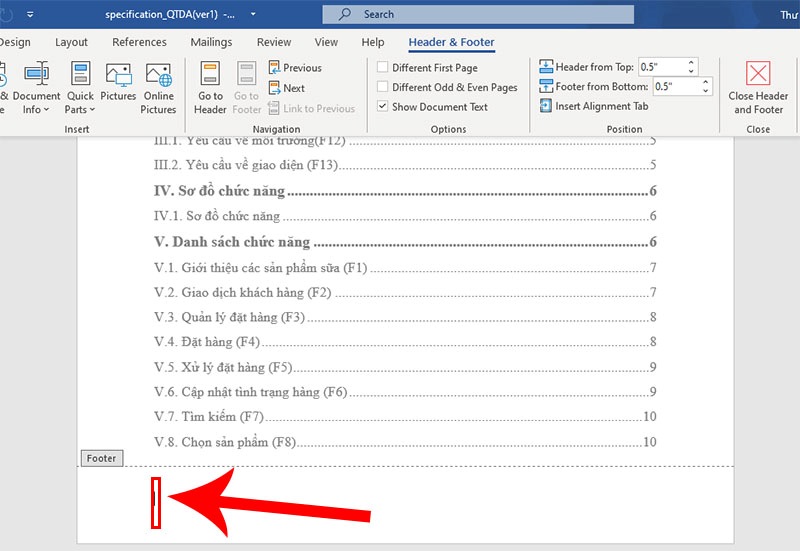Enable Different First Page checkbox
Viewport: 800px width, 551px height.
click(x=382, y=67)
